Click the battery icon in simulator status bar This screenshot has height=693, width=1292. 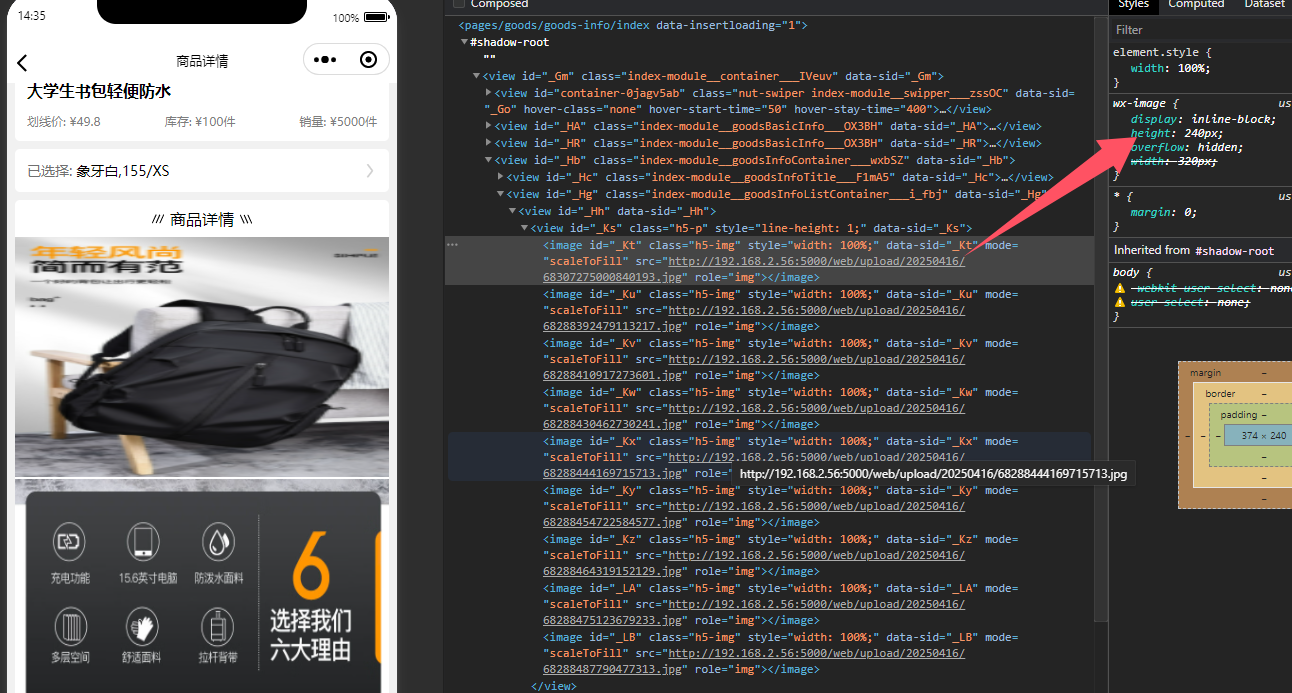click(375, 17)
